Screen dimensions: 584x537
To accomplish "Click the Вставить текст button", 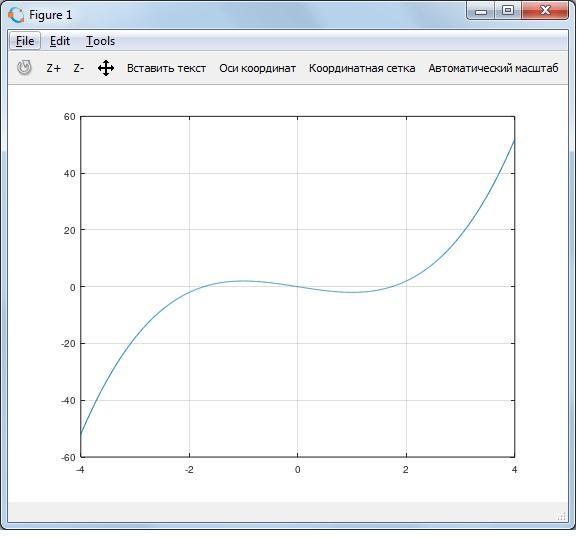I will pyautogui.click(x=166, y=69).
